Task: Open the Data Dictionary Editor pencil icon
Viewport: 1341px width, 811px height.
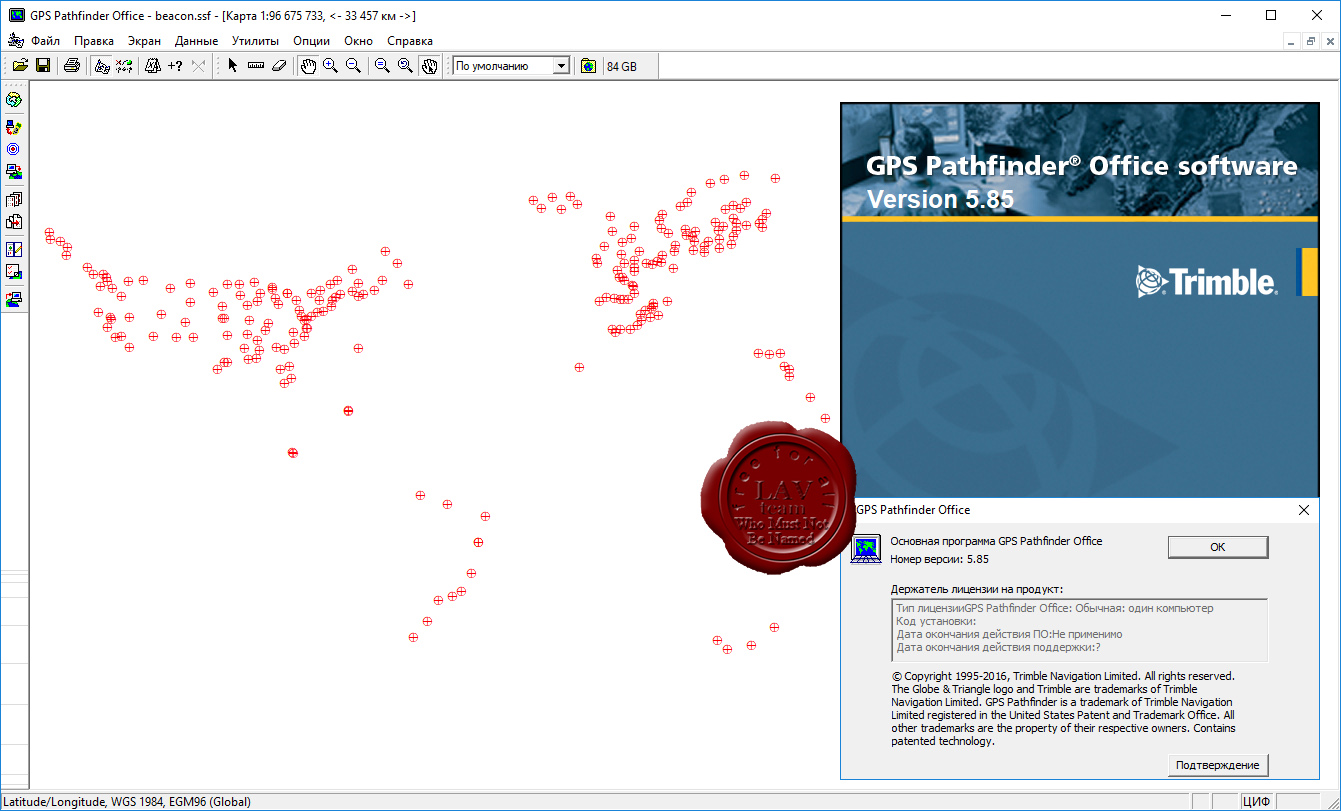Action: [14, 250]
